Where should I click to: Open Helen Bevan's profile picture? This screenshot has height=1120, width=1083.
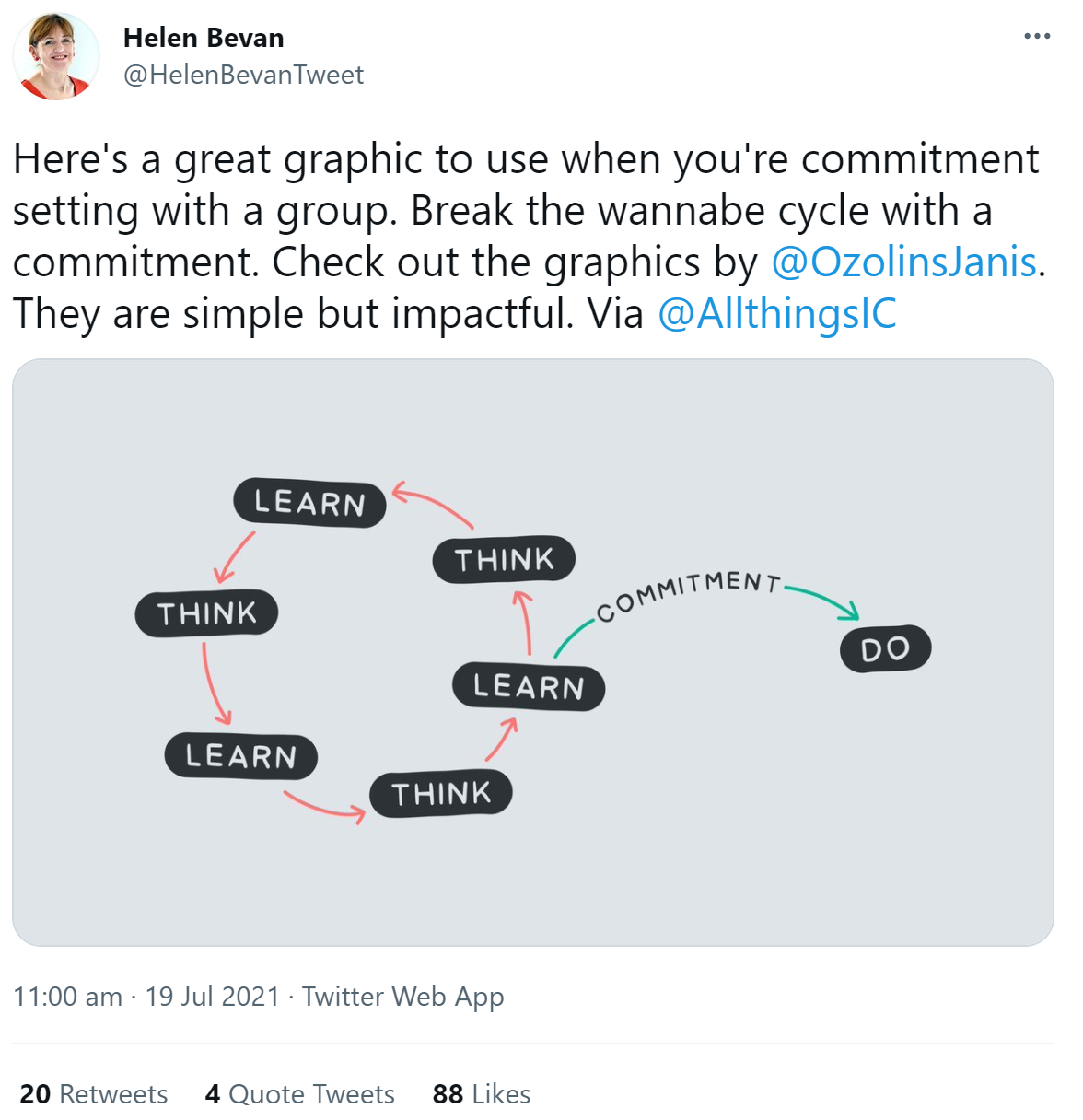[56, 56]
